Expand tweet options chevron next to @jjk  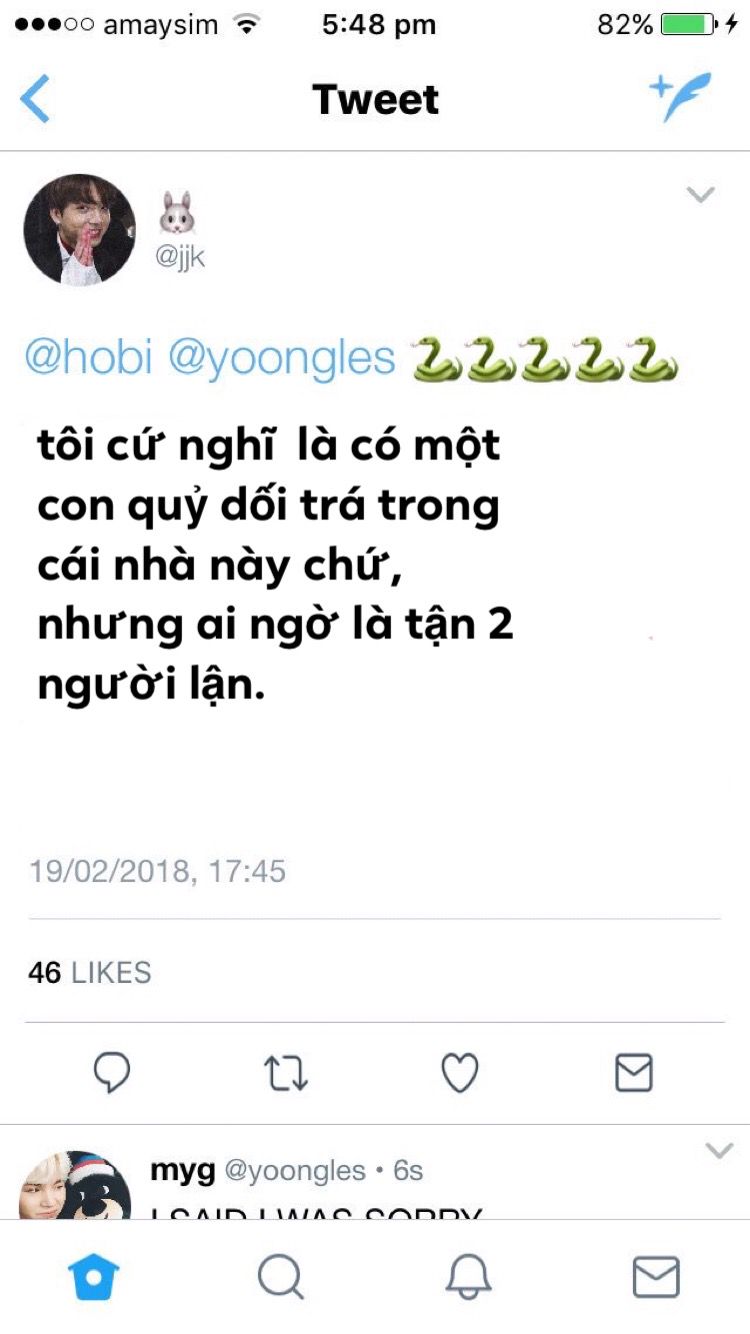pyautogui.click(x=701, y=194)
